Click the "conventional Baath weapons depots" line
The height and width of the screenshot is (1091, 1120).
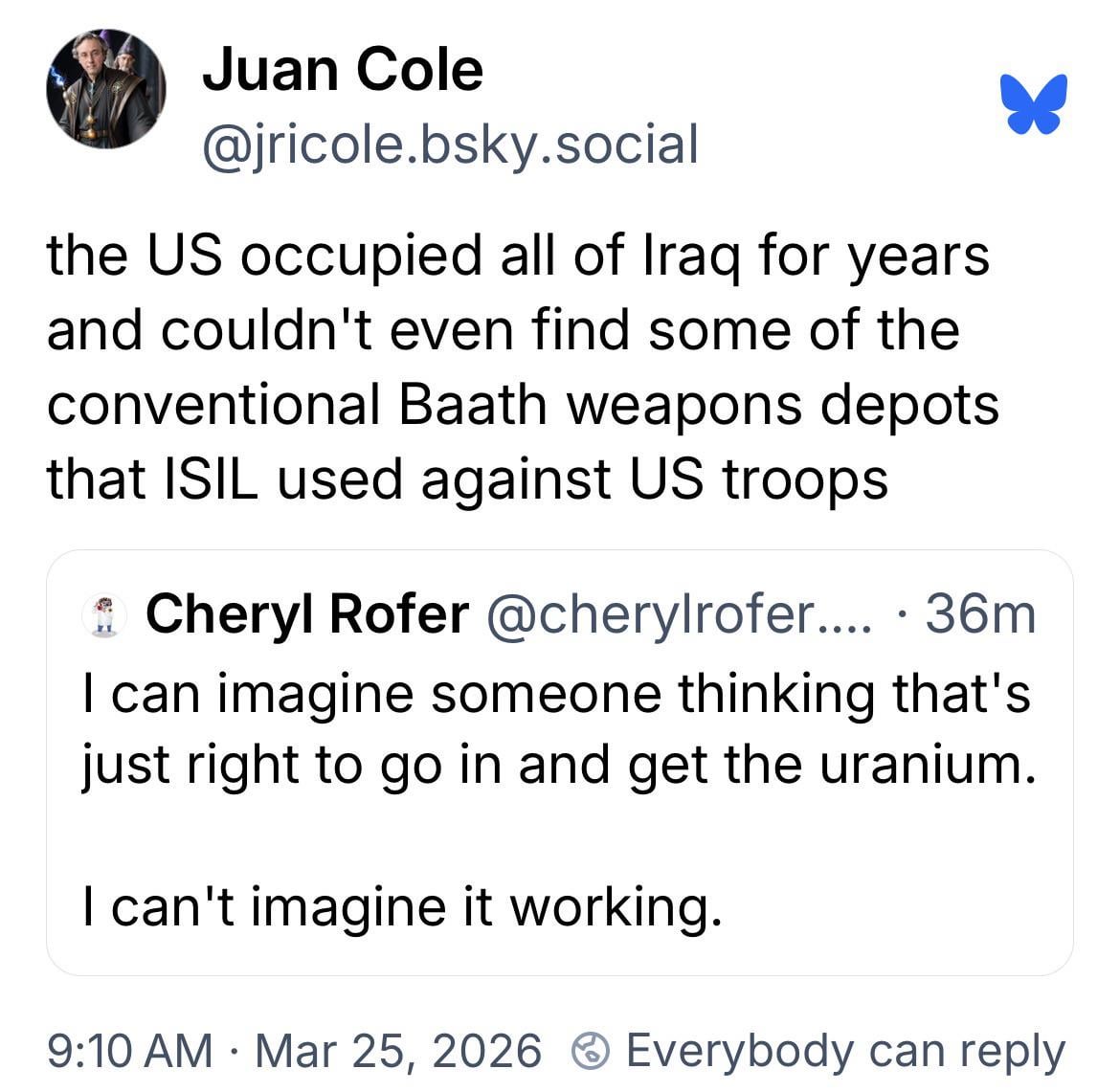523,404
